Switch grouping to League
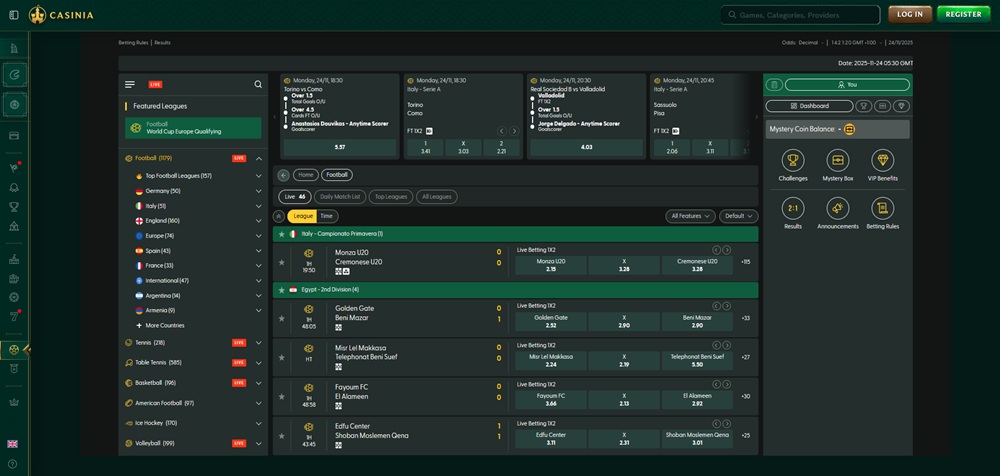1000x476 pixels. [x=303, y=216]
